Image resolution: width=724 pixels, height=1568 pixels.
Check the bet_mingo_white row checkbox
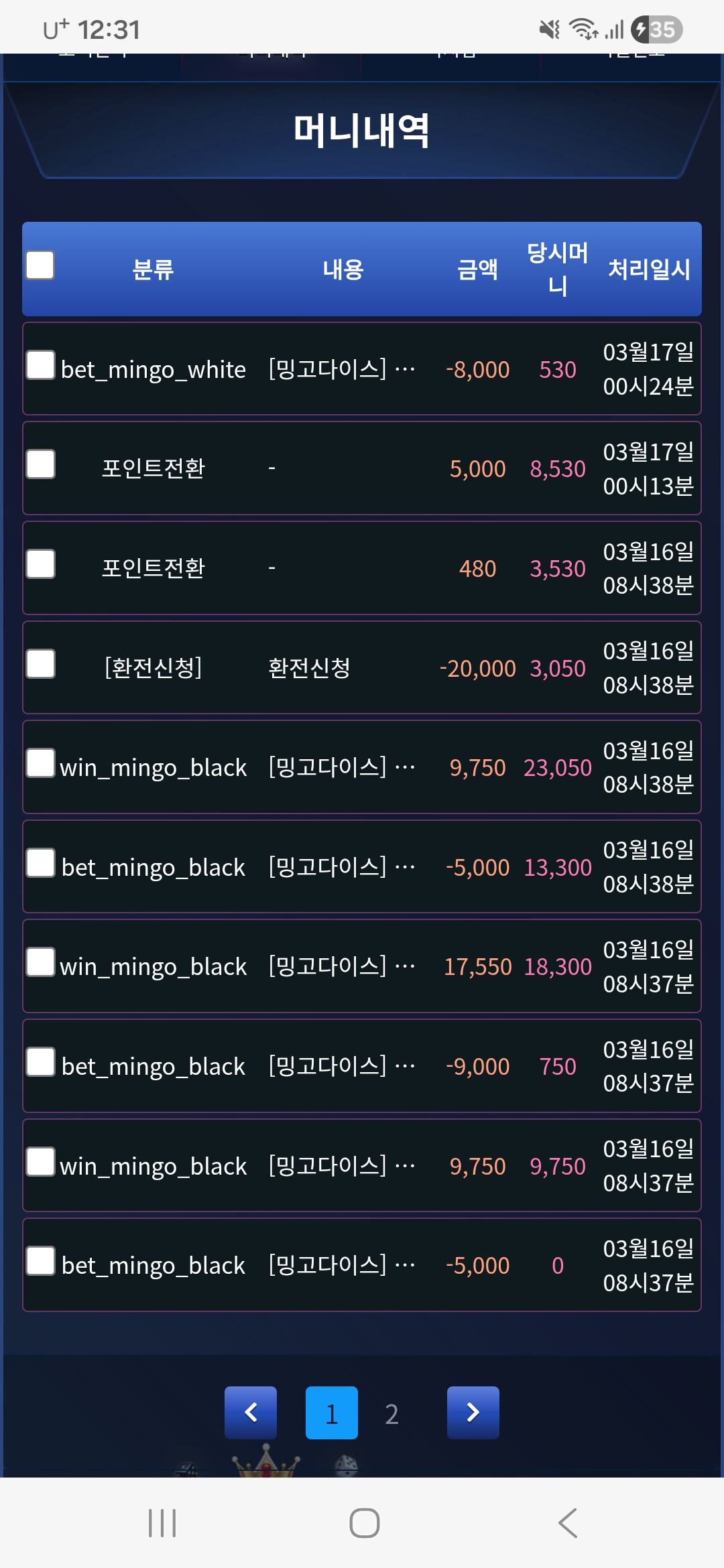tap(40, 365)
